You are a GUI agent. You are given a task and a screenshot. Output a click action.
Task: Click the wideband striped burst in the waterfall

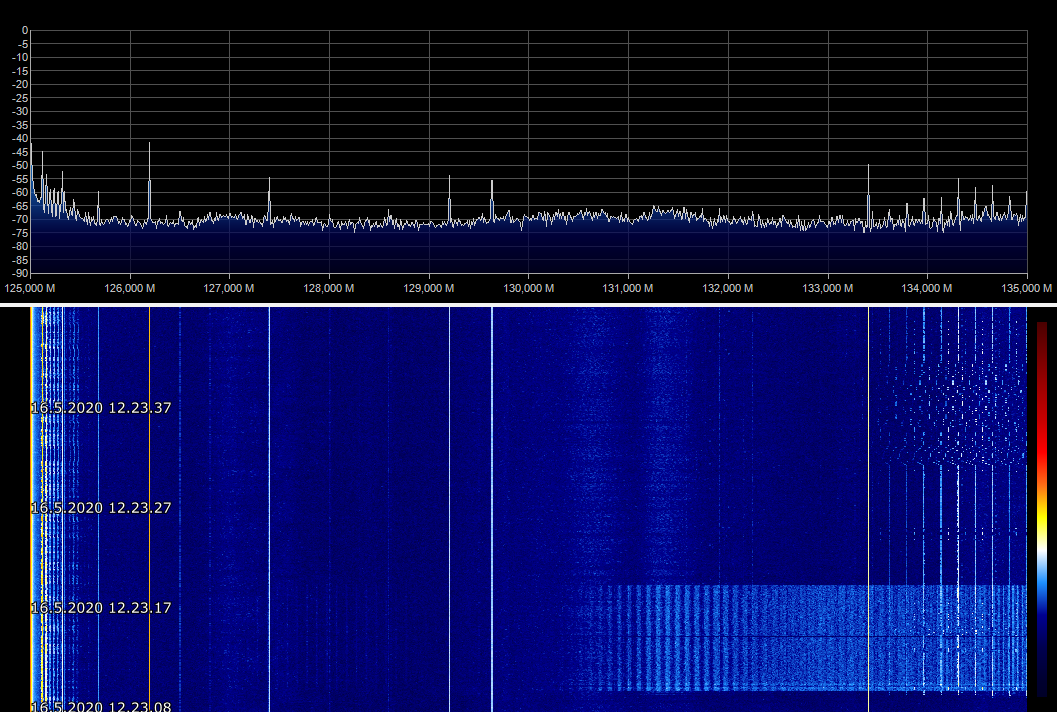(800, 636)
